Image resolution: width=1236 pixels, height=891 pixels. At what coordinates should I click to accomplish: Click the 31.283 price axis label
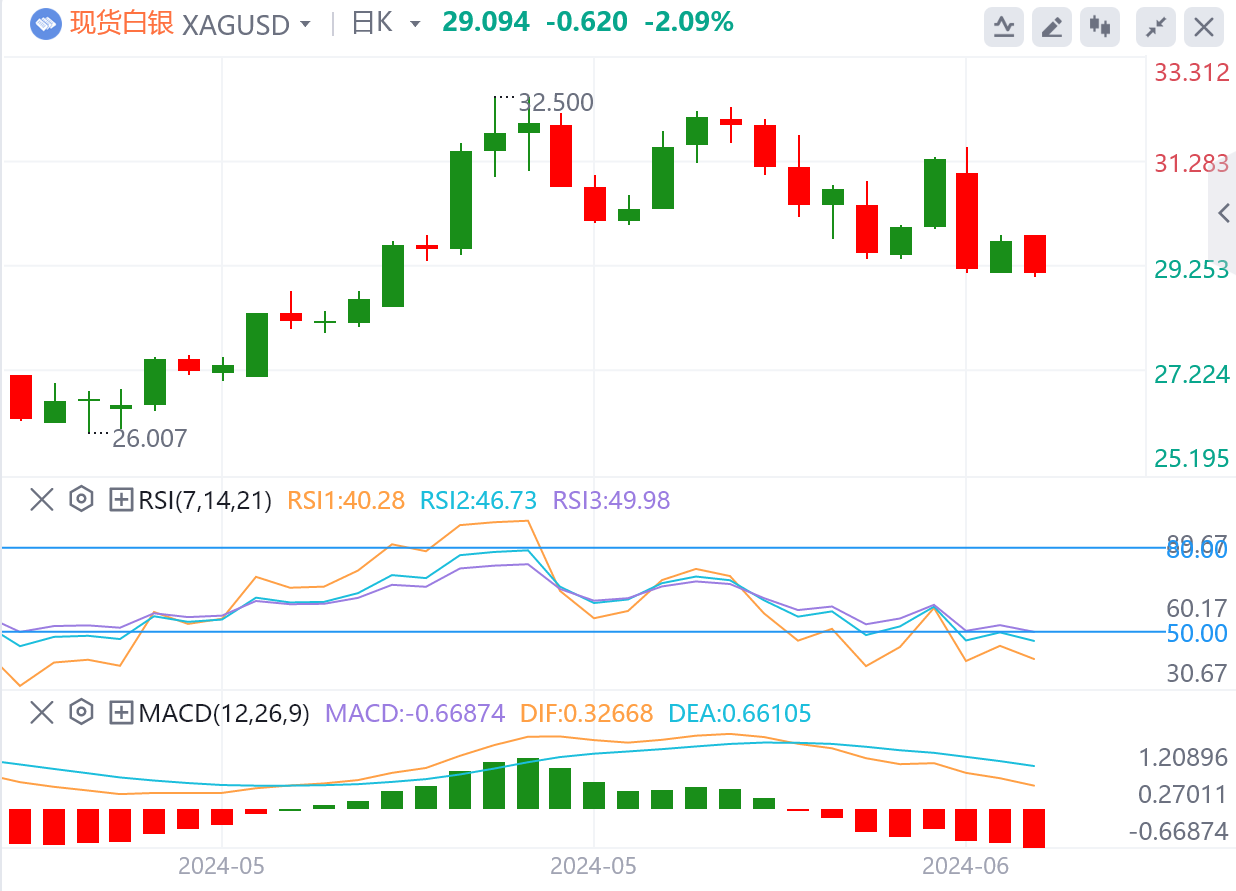click(1192, 164)
